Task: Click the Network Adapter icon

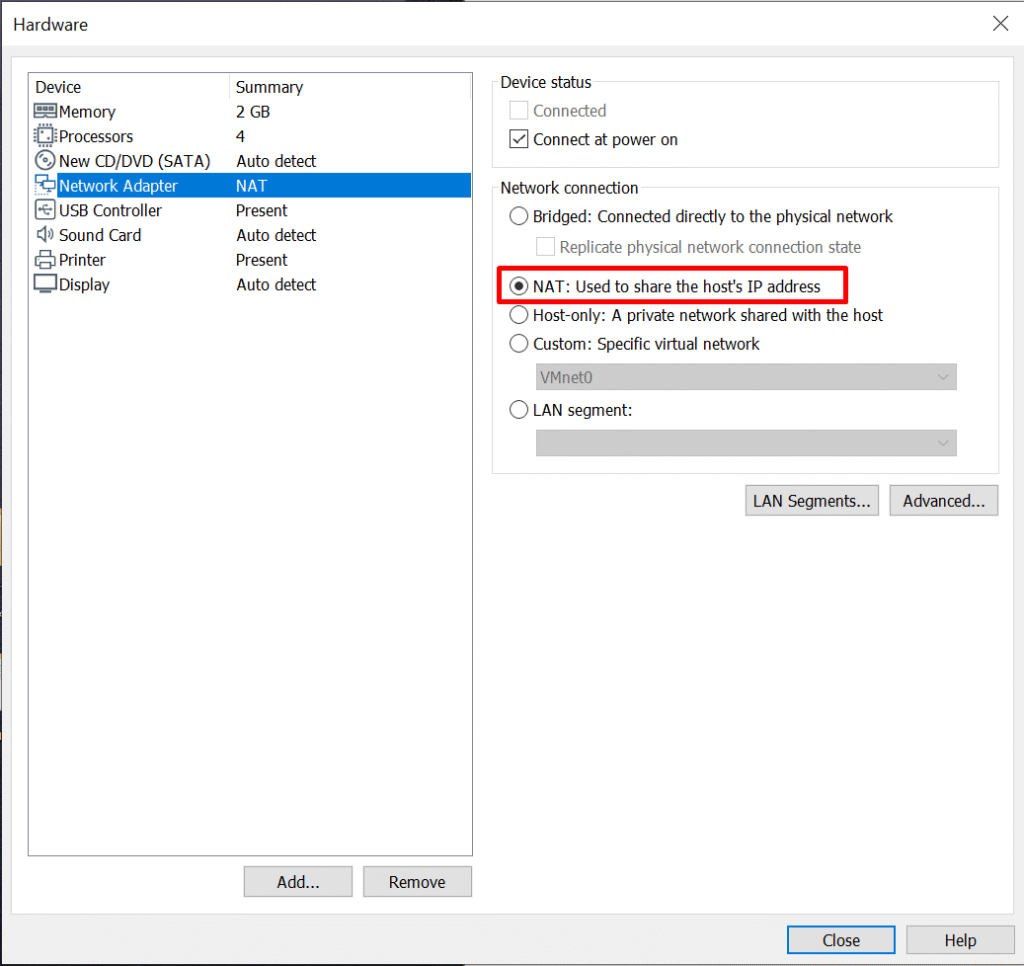Action: [x=45, y=186]
